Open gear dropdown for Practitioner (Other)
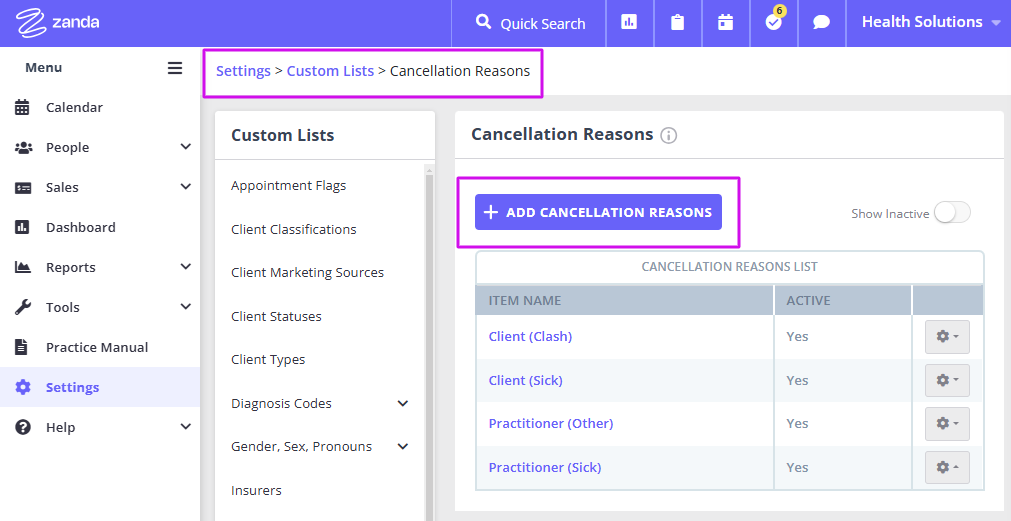This screenshot has height=521, width=1011. pyautogui.click(x=947, y=424)
